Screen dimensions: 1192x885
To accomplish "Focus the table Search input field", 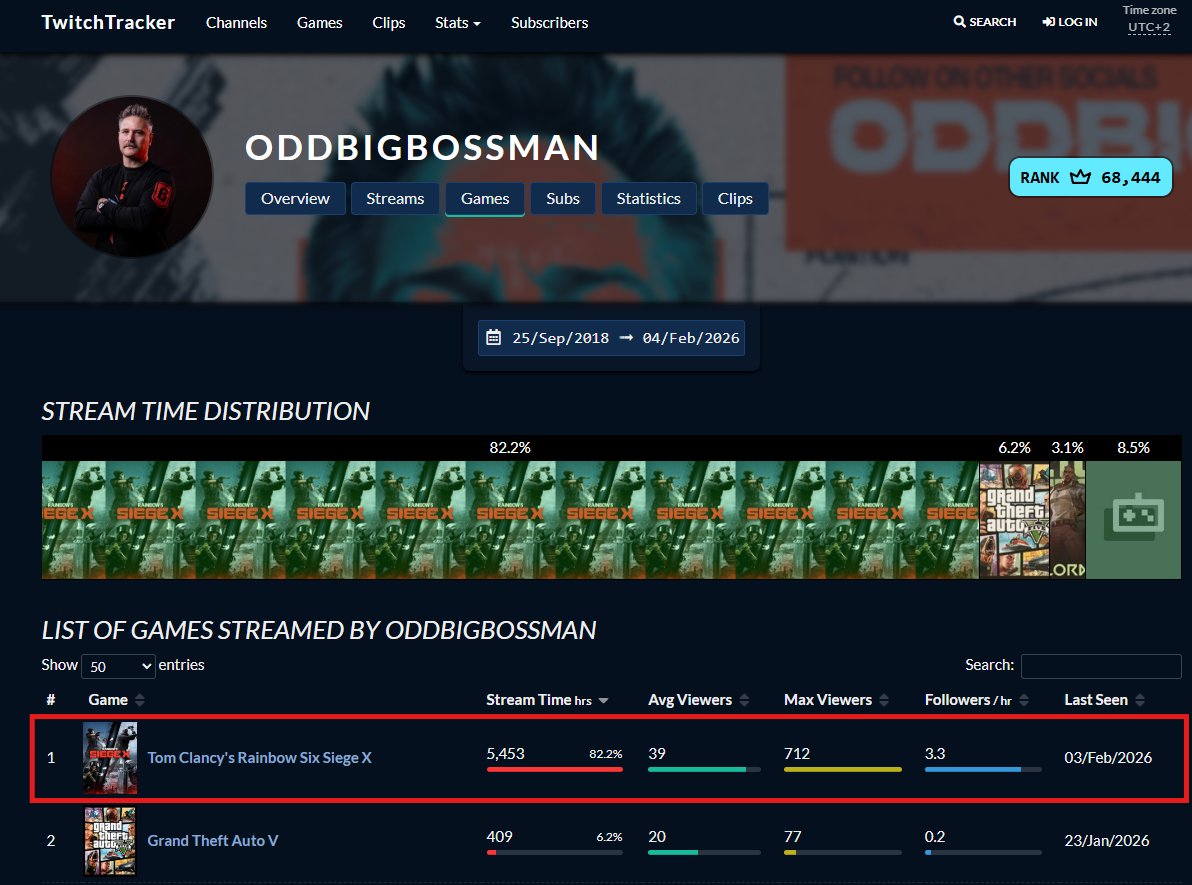I will click(1101, 666).
